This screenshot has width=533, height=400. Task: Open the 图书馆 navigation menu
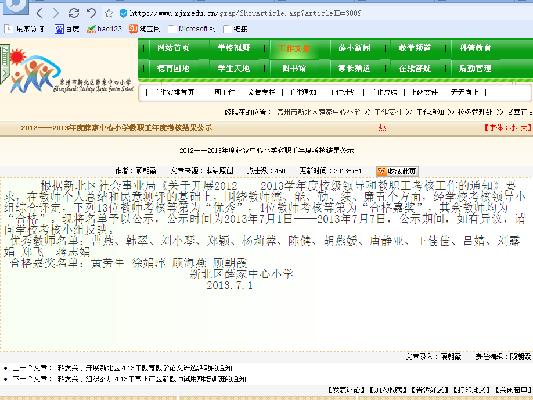[294, 69]
